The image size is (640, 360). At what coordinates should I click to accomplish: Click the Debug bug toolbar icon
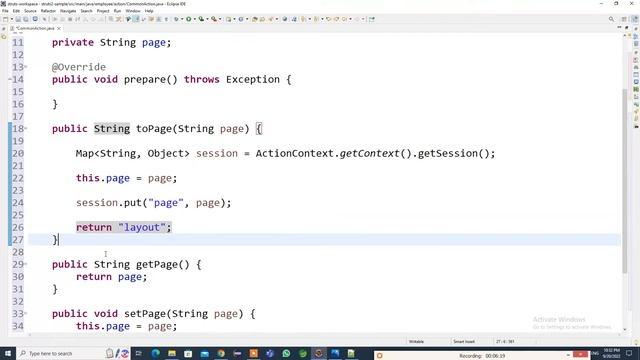[x=176, y=19]
